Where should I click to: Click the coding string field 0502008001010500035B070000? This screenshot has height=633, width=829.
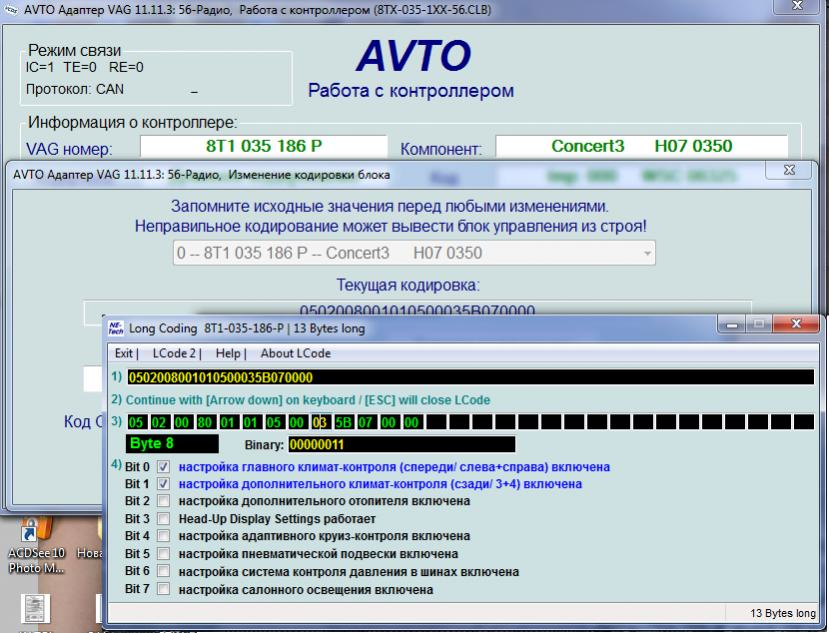pyautogui.click(x=471, y=377)
